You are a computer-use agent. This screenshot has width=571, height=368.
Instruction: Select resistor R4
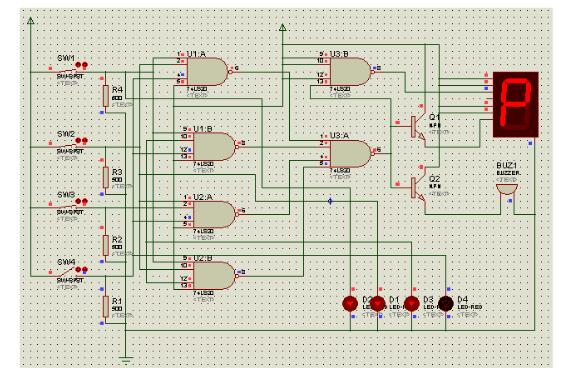[x=106, y=96]
